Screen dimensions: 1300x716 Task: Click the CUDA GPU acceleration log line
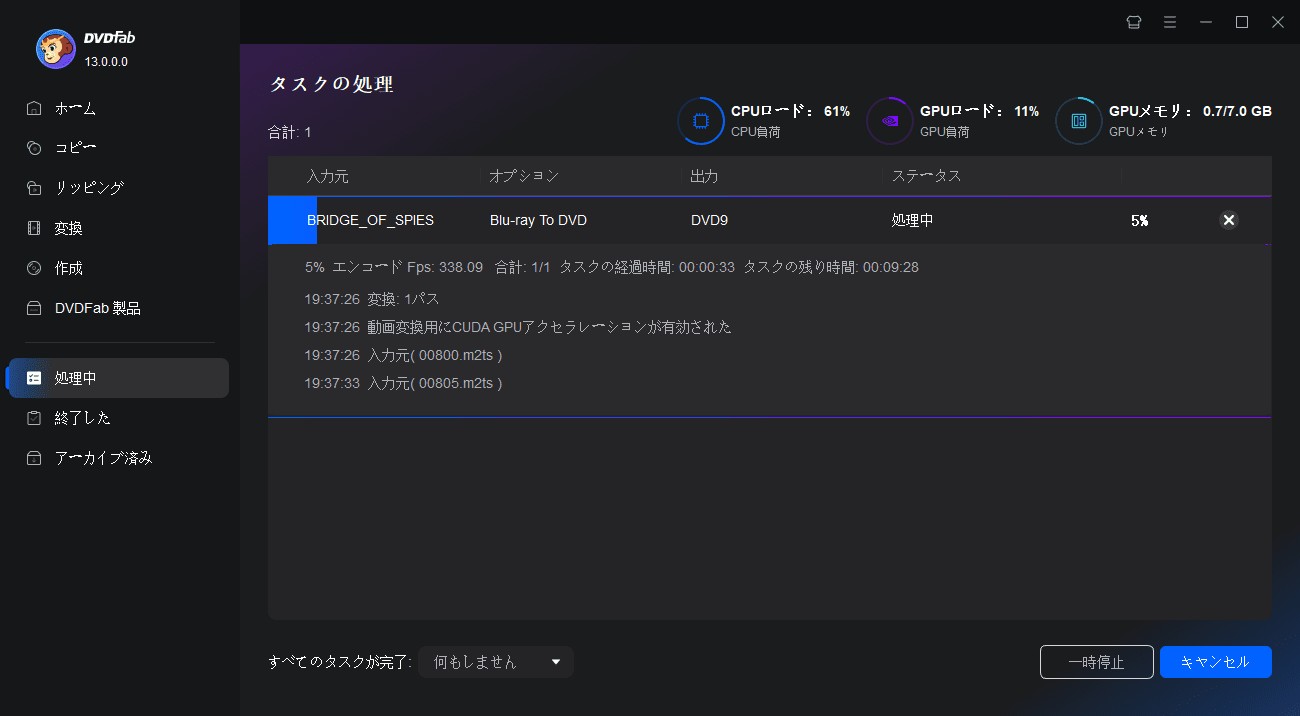[518, 327]
